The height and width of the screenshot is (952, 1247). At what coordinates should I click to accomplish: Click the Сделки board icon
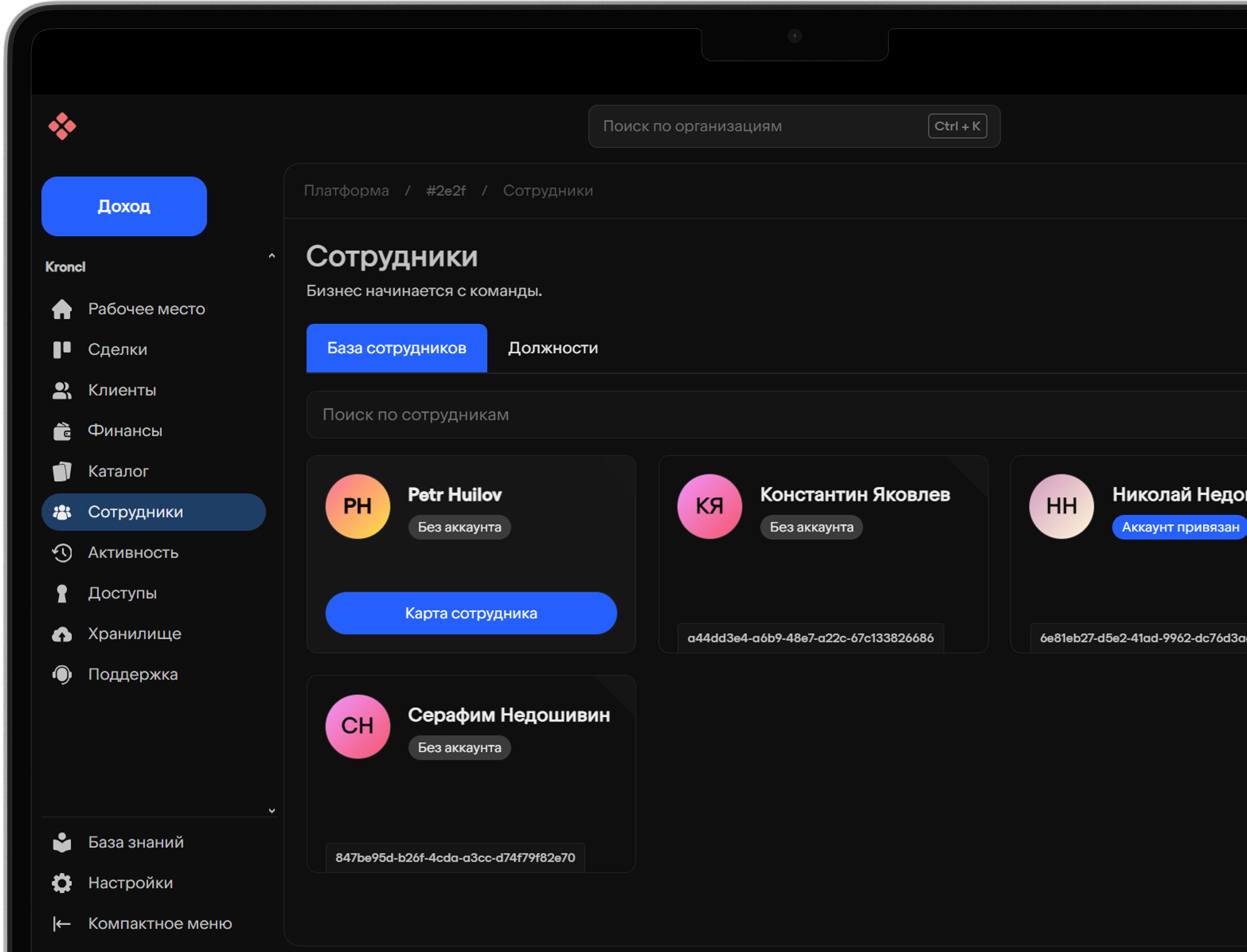(62, 350)
